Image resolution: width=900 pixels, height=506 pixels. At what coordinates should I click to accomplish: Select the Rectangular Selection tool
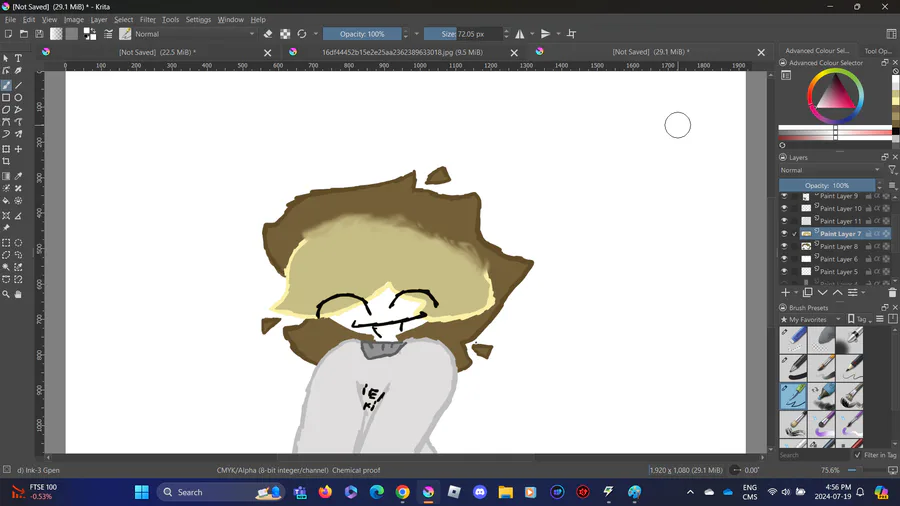[6, 243]
